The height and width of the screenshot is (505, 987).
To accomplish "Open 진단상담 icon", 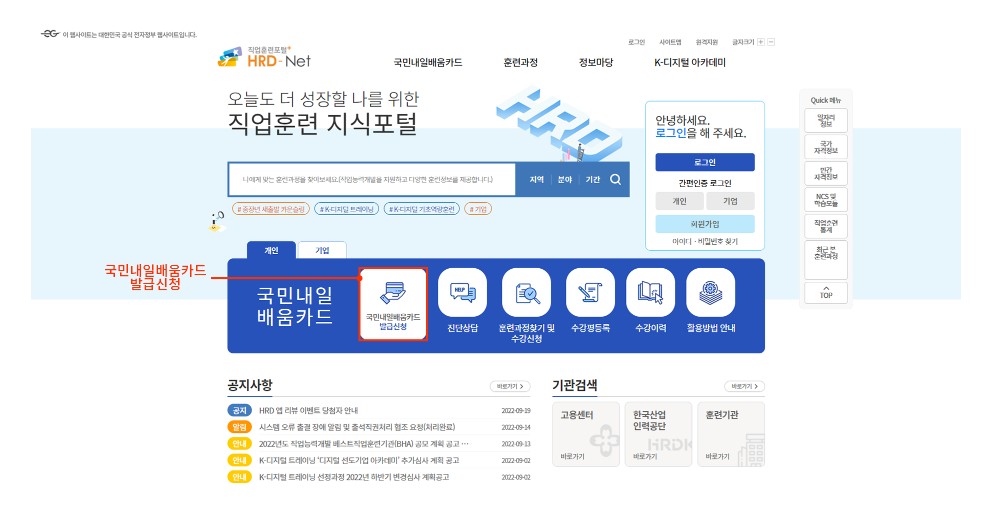I will pyautogui.click(x=463, y=292).
